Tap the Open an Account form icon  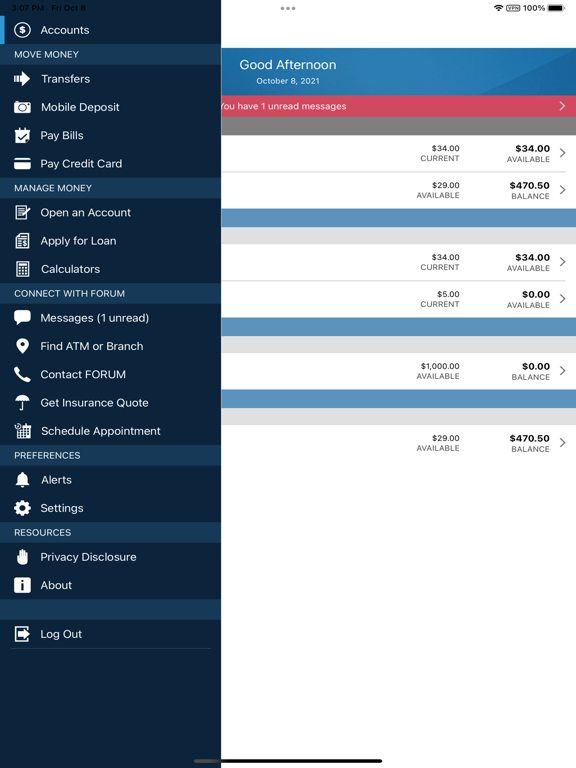point(22,213)
